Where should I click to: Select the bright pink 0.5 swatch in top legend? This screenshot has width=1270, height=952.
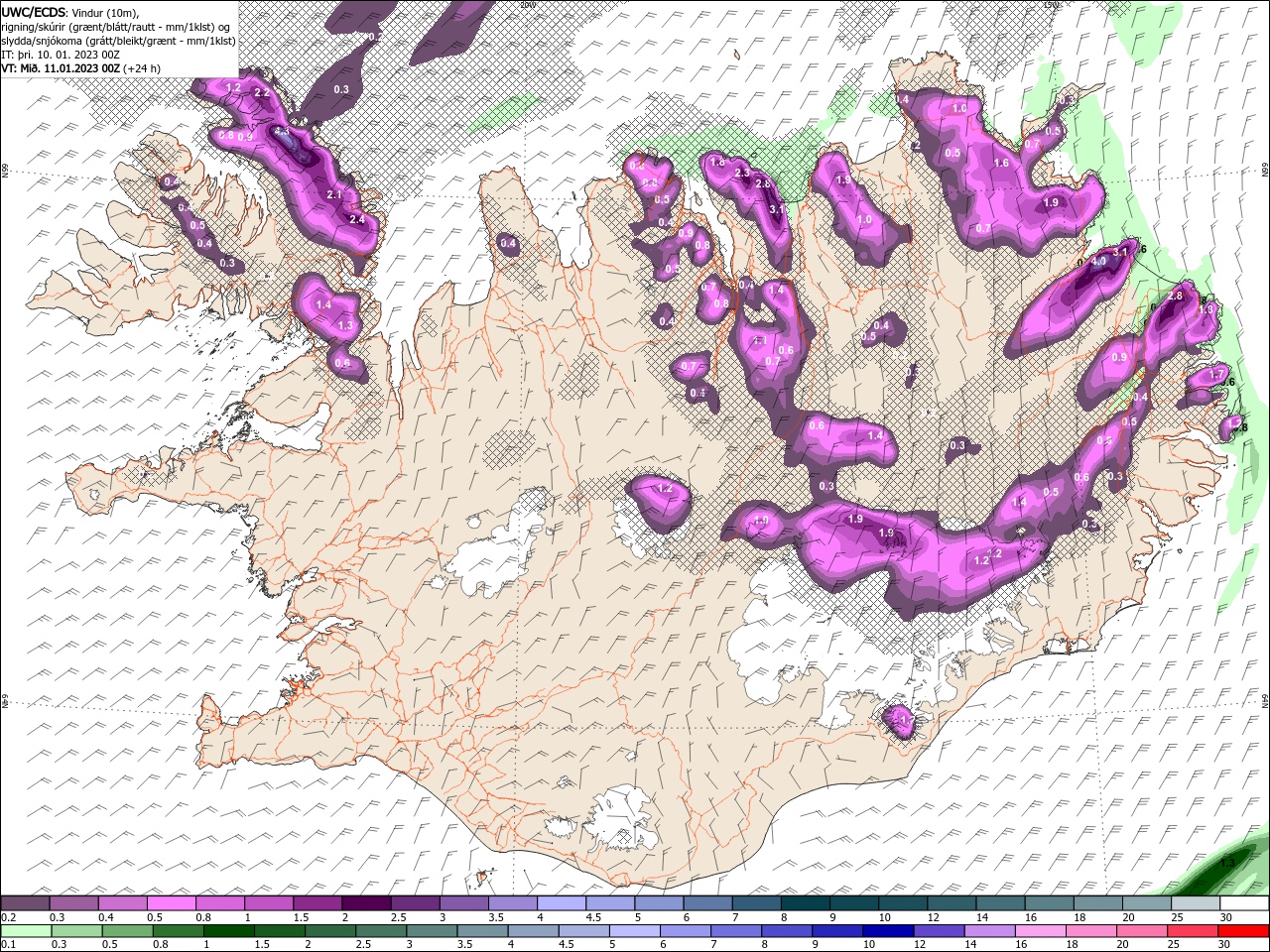(x=172, y=903)
